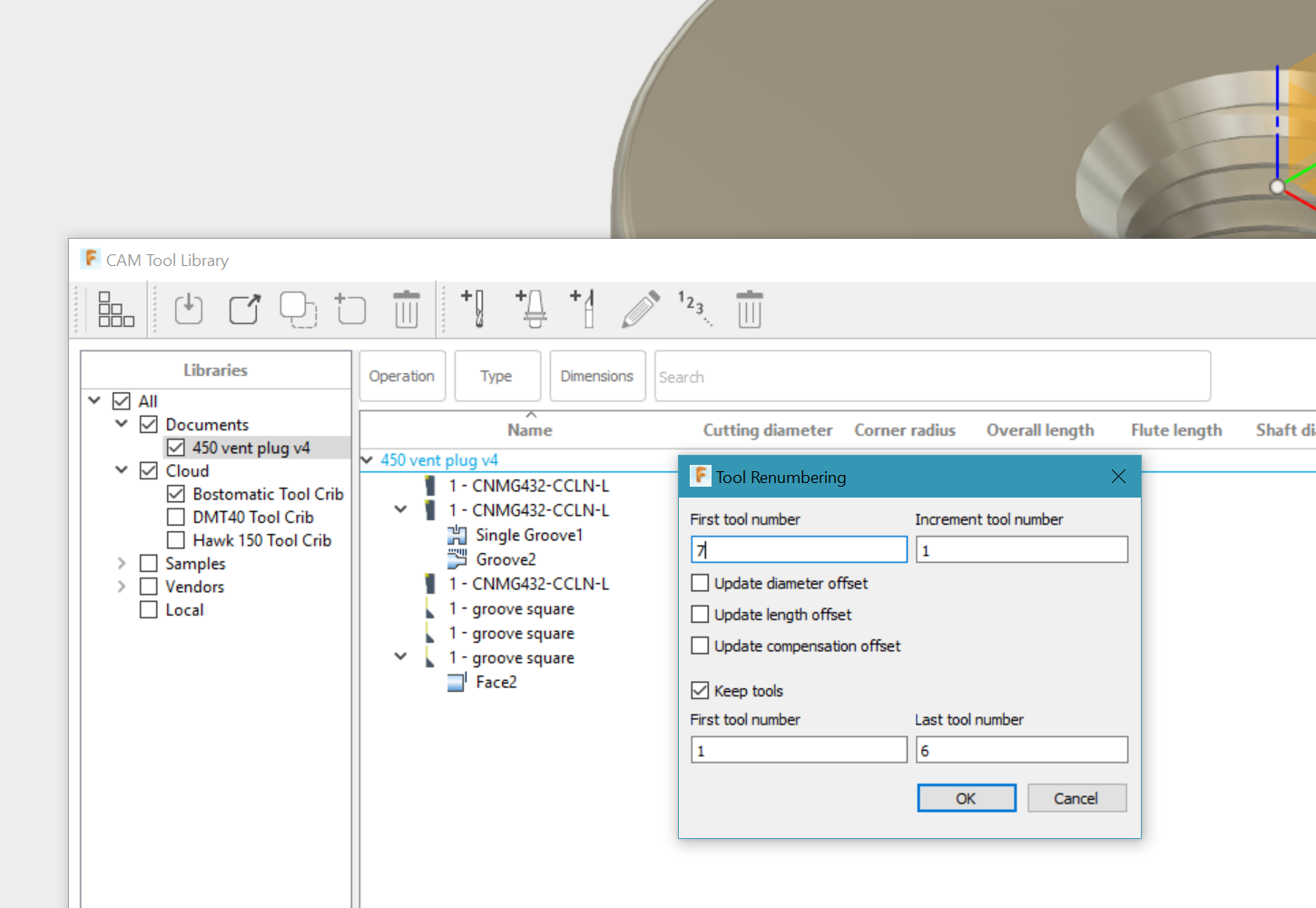
Task: Click the Groove2 operation icon
Action: point(457,559)
